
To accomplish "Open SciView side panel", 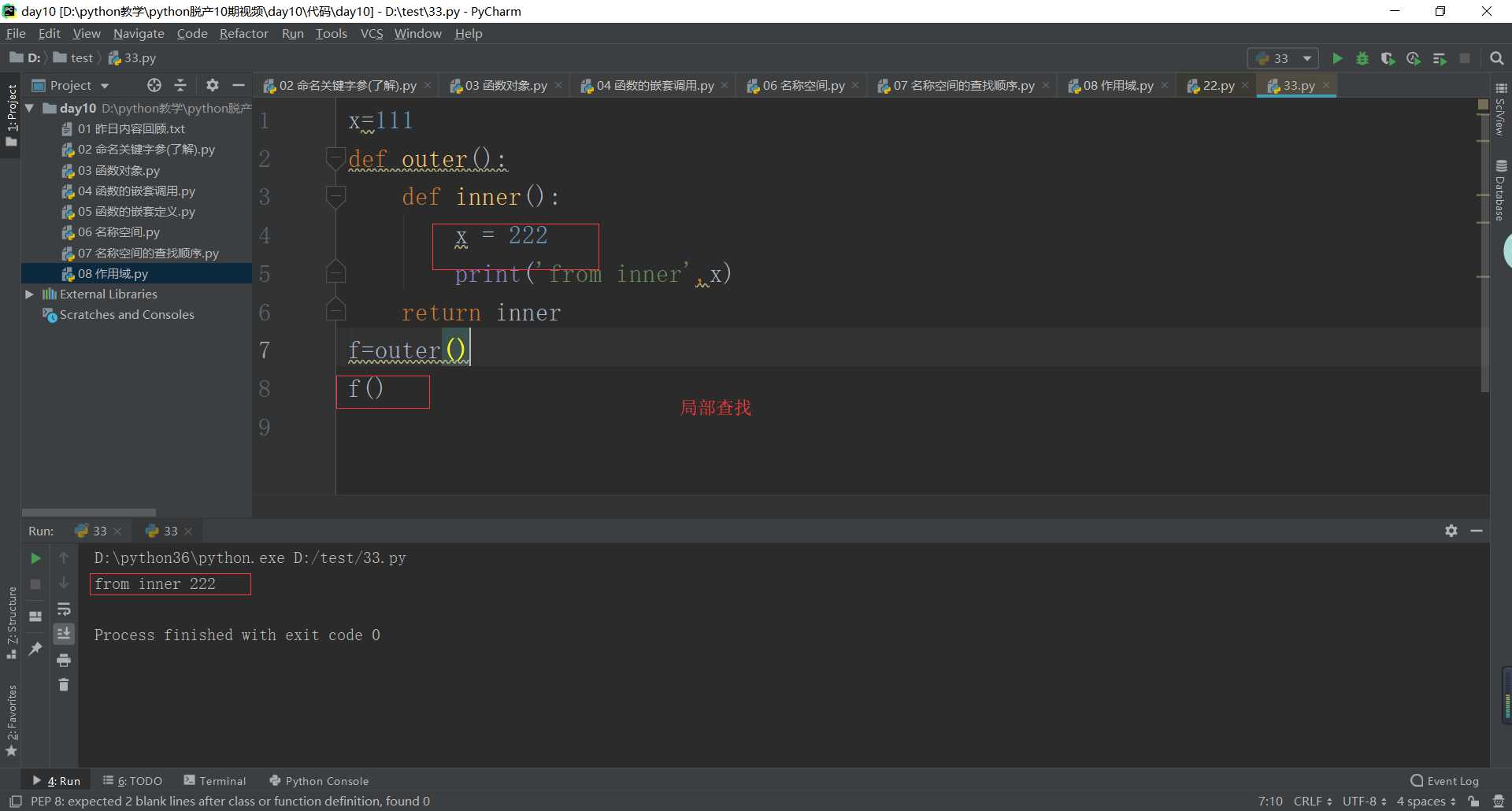I will point(1501,110).
